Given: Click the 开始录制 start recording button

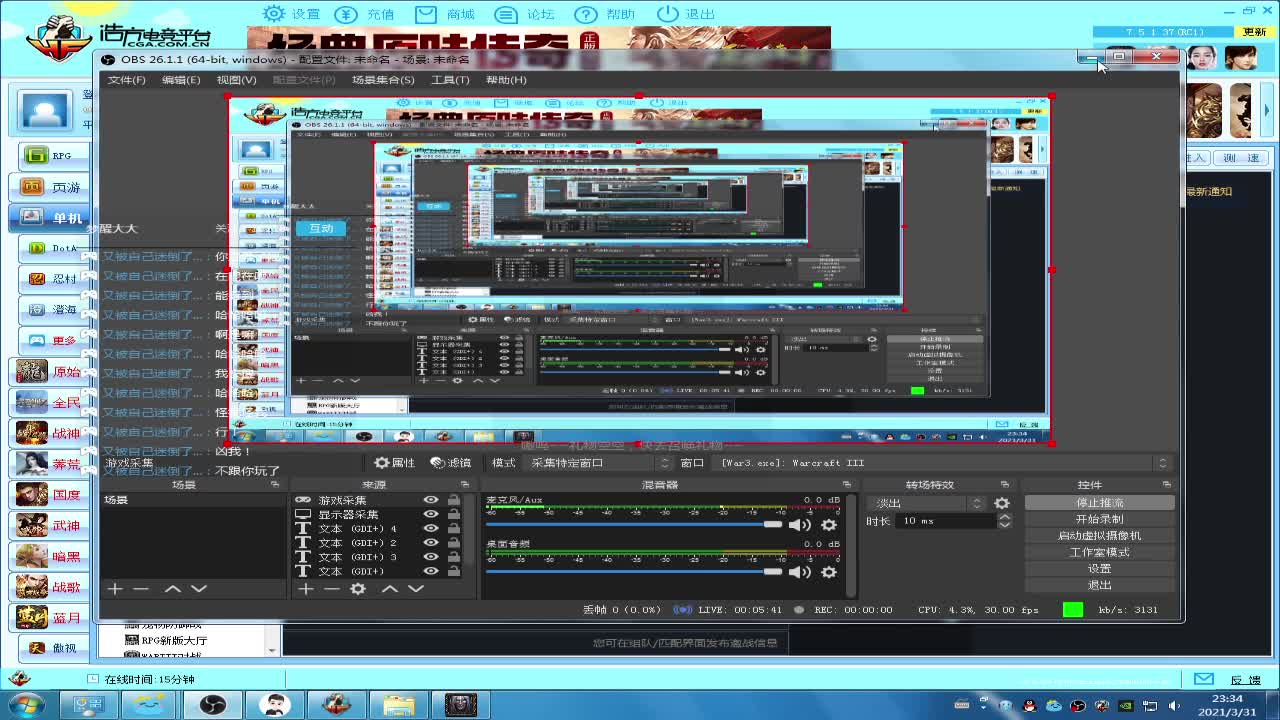Looking at the screenshot, I should [x=1100, y=519].
